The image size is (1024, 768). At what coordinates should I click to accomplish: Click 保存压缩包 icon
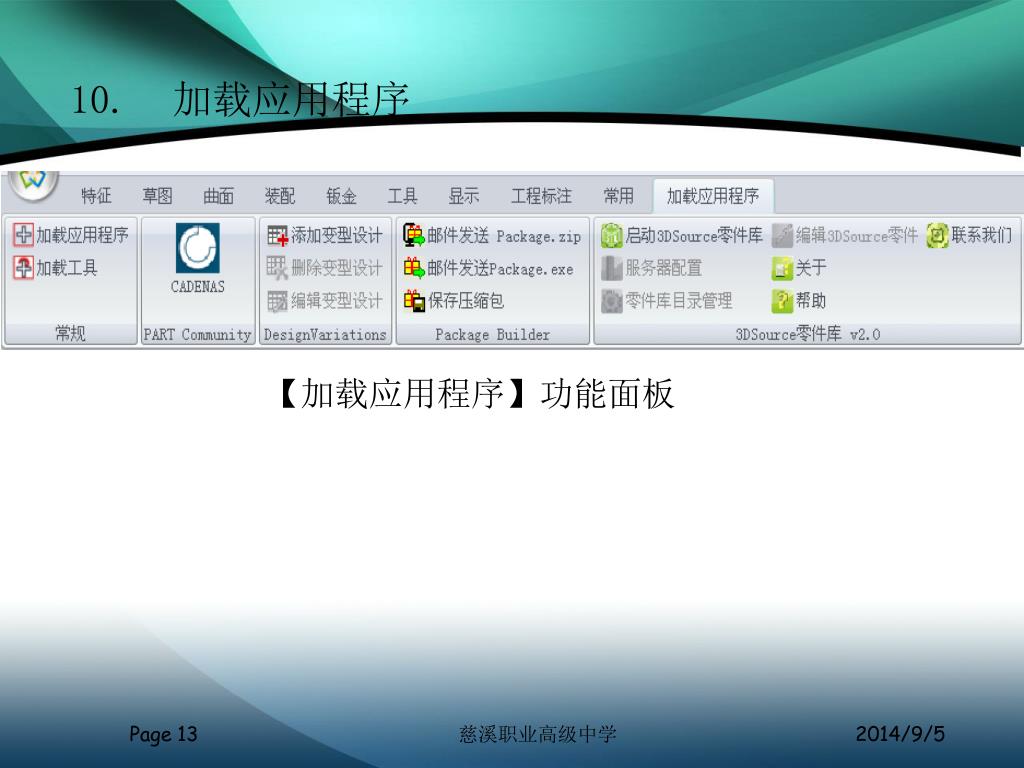point(414,301)
